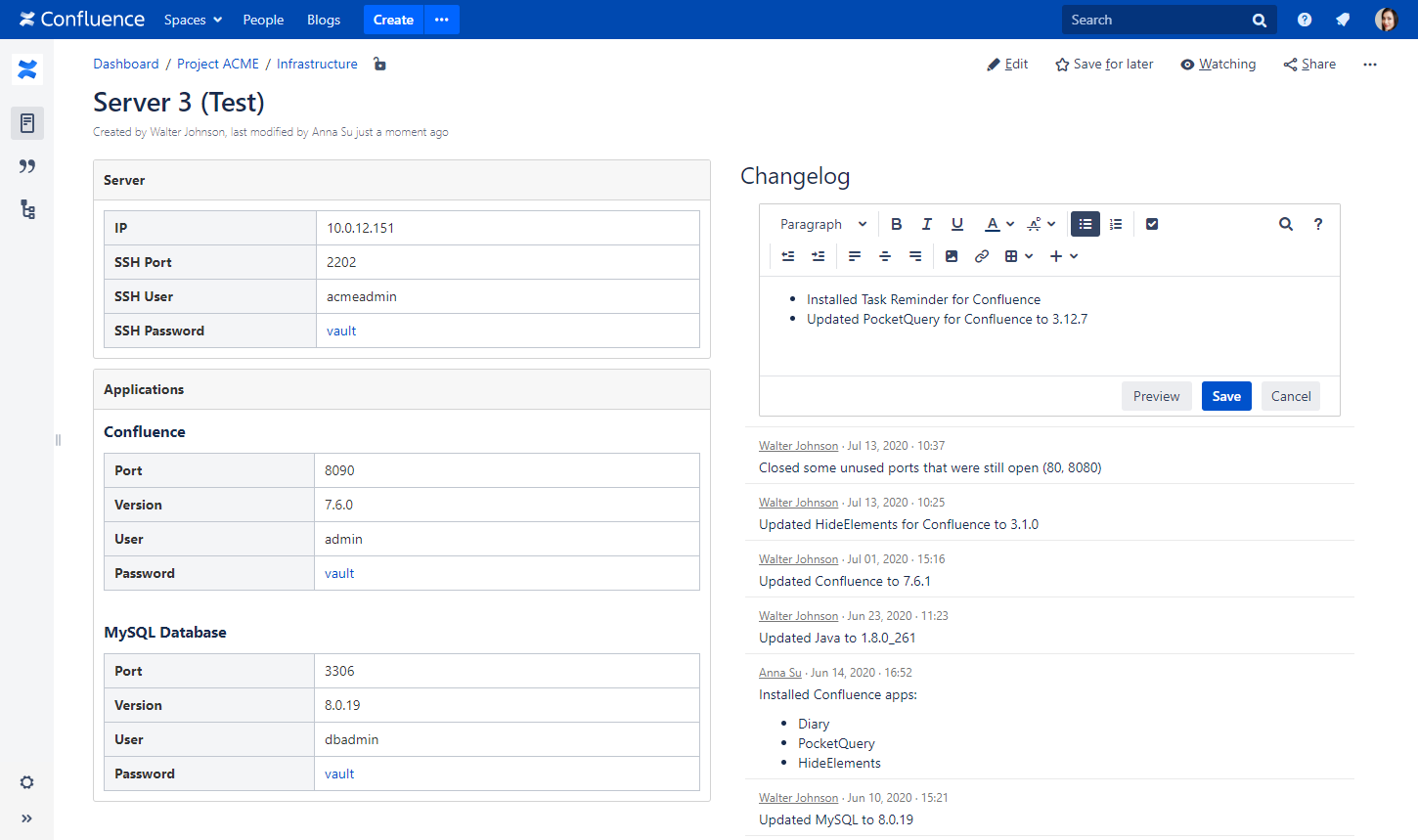This screenshot has height=840, width=1418.
Task: Go to Project ACME breadcrumb
Action: pos(218,64)
